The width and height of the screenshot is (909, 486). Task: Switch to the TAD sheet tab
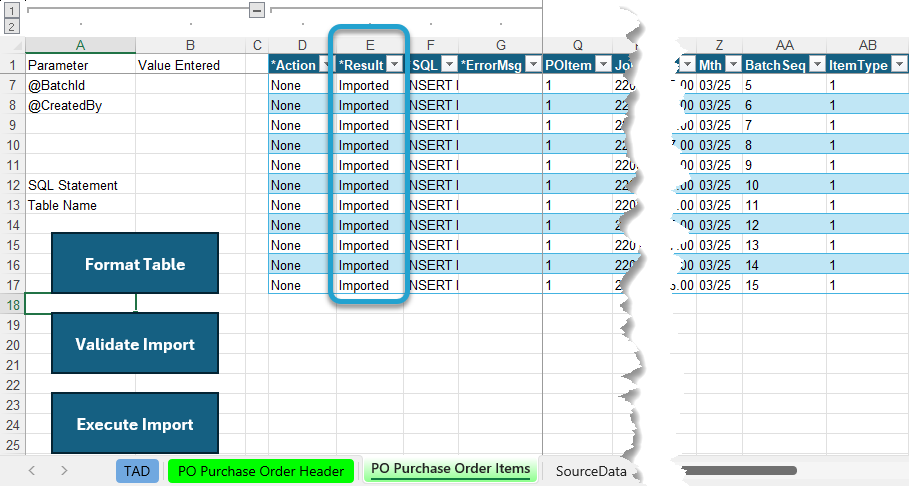click(137, 471)
